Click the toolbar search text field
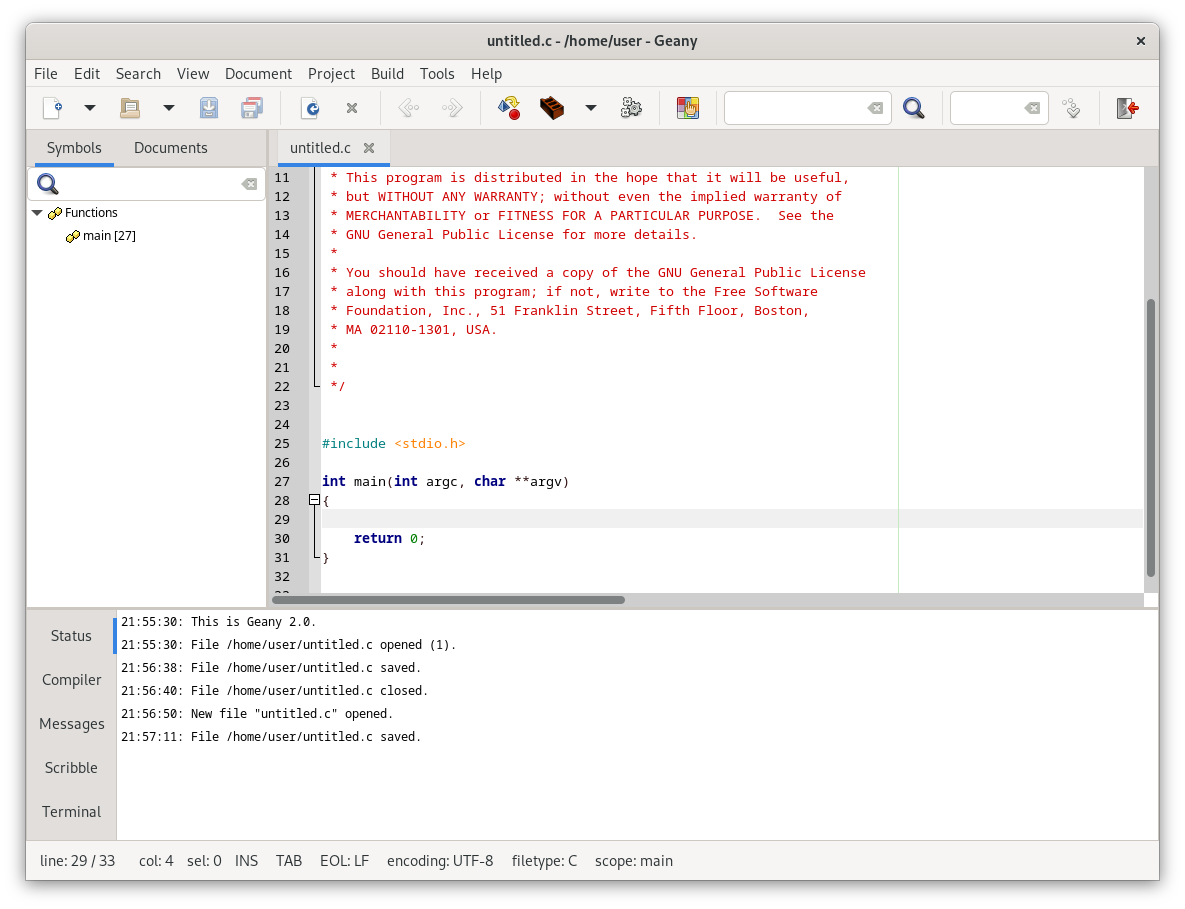This screenshot has width=1185, height=909. 795,108
